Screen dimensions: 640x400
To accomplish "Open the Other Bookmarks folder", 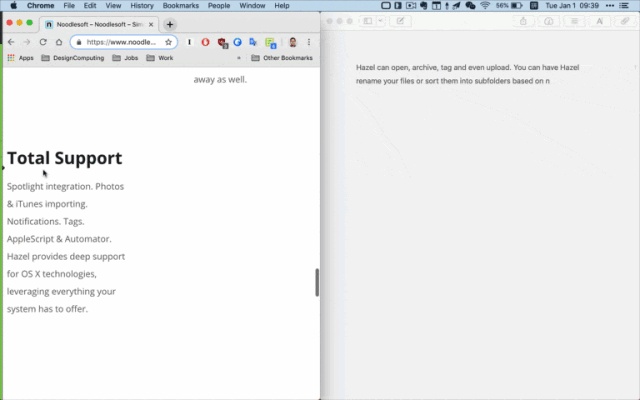I will 282,58.
